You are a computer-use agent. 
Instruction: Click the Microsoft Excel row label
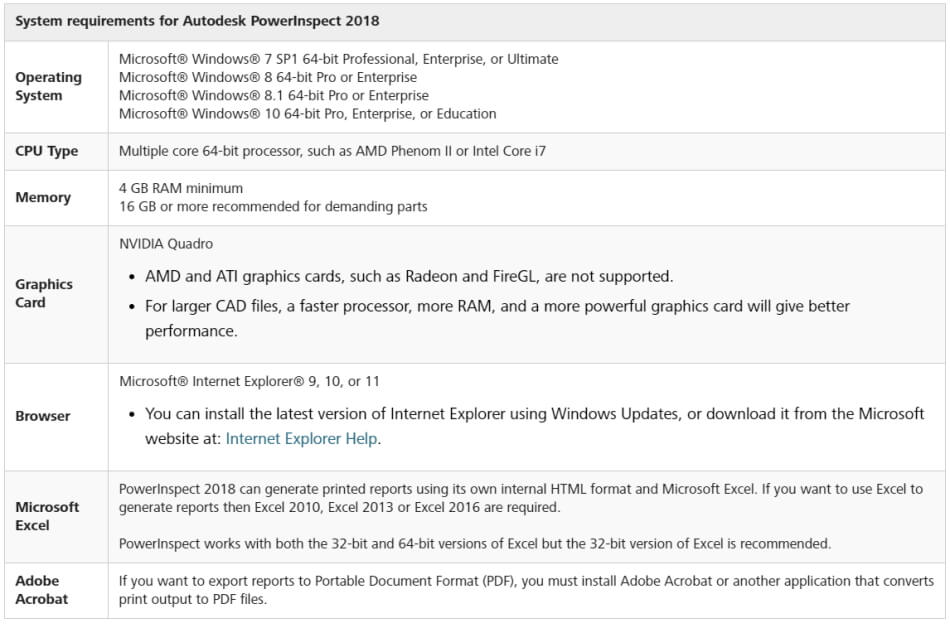47,516
